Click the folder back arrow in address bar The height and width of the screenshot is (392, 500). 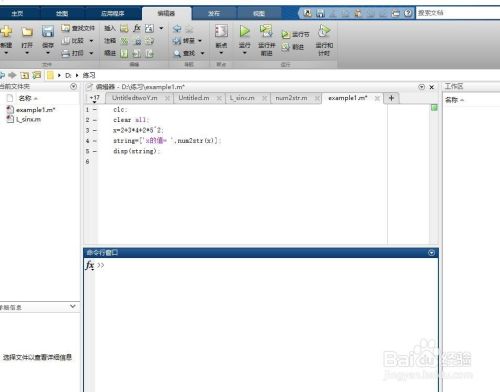2,75
